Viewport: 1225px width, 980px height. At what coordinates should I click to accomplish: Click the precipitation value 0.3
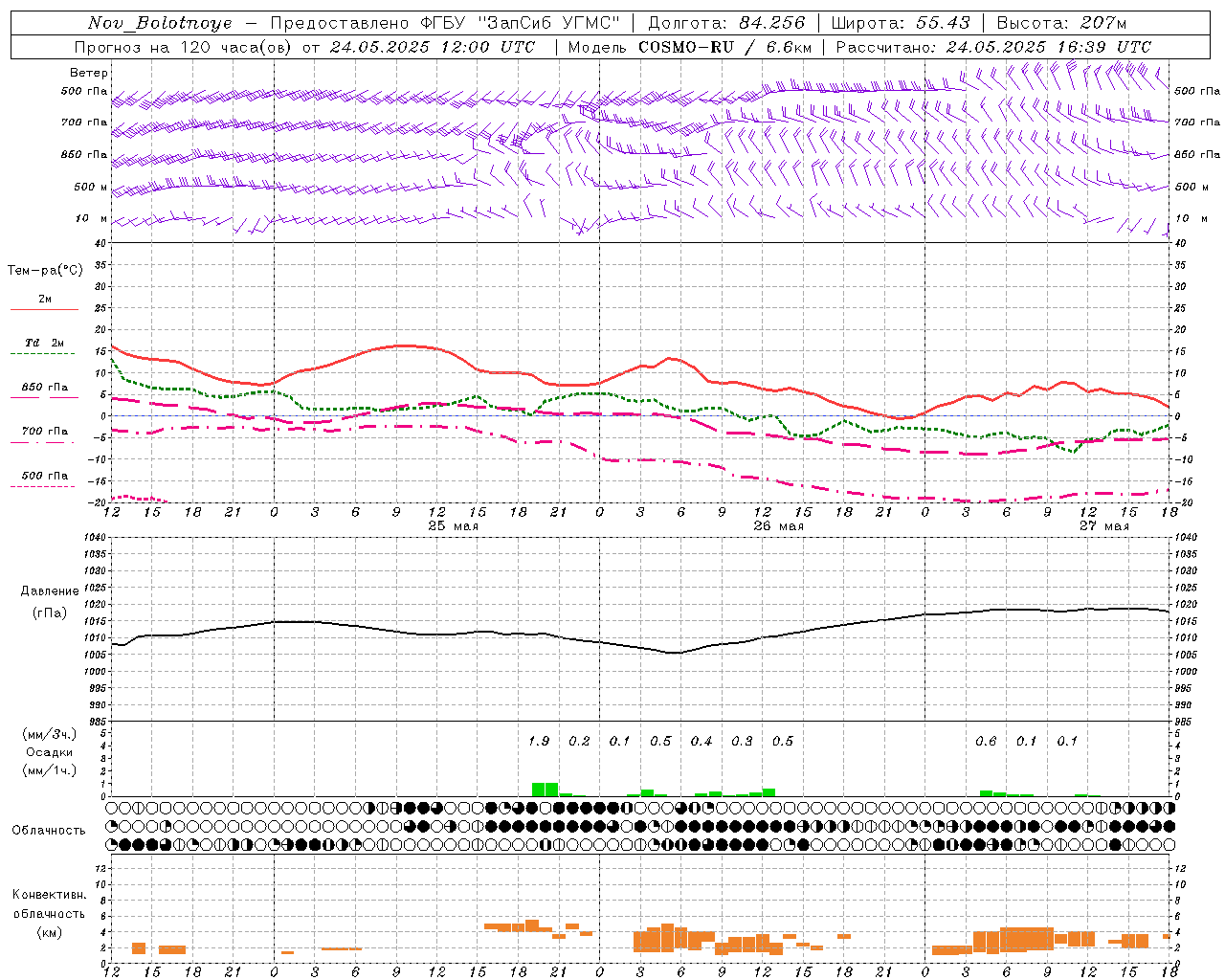(x=742, y=741)
